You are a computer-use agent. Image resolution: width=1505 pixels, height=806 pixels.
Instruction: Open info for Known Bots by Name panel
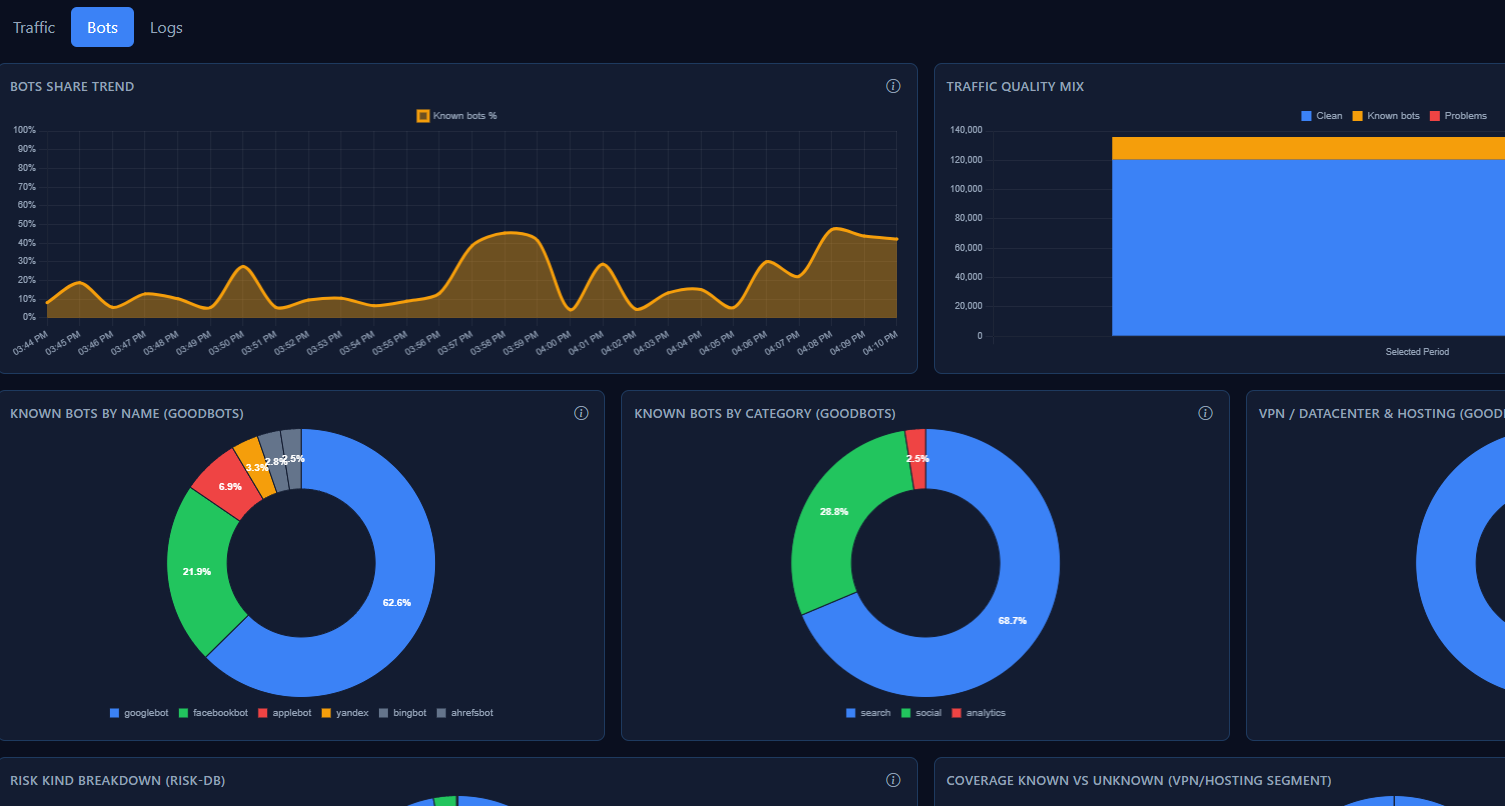(581, 413)
